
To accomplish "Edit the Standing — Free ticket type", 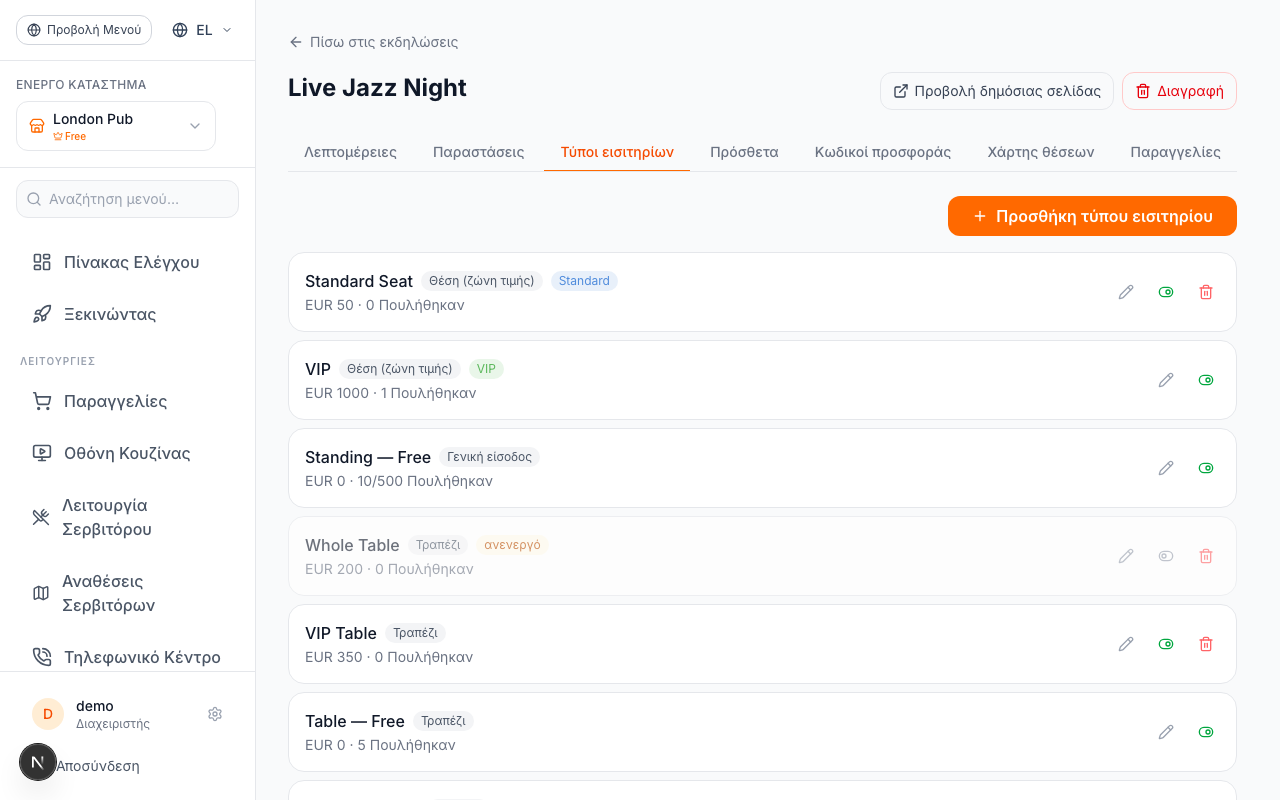I will click(x=1166, y=468).
